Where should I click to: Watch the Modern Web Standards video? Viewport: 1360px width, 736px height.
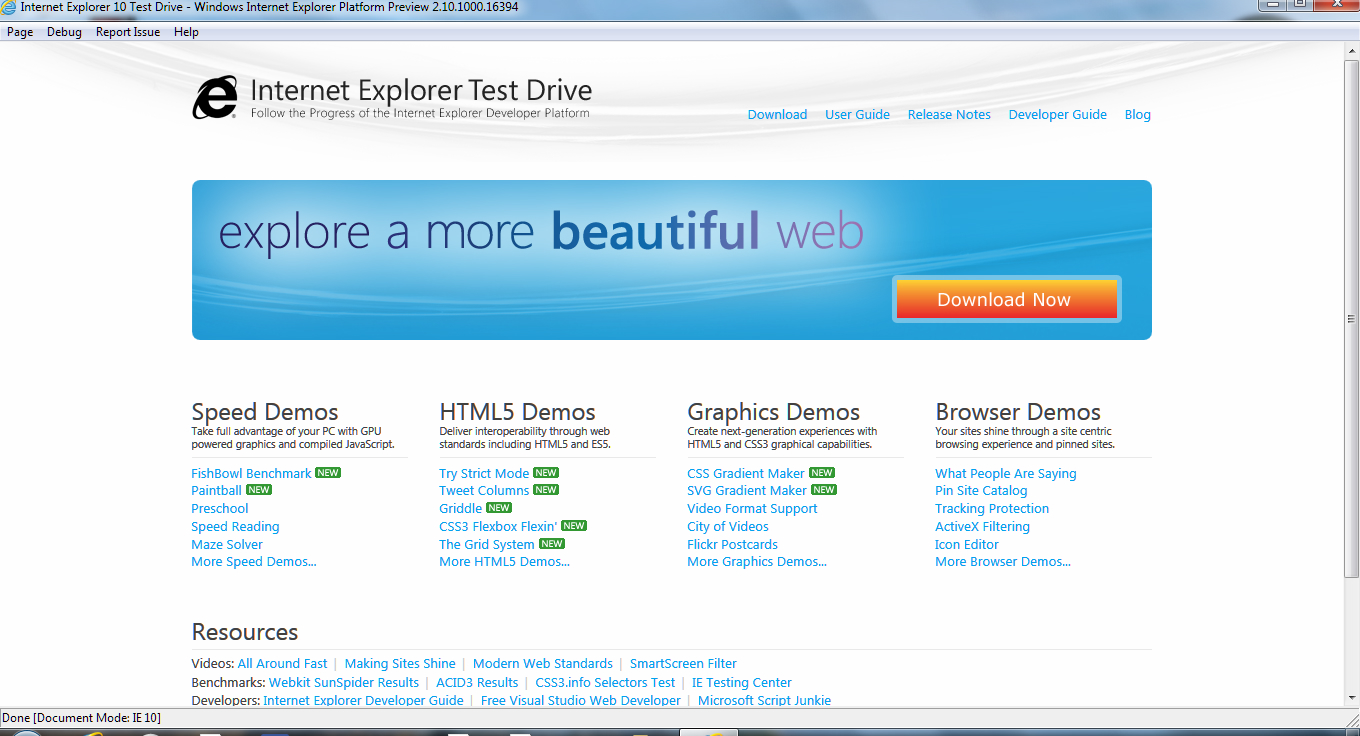543,664
